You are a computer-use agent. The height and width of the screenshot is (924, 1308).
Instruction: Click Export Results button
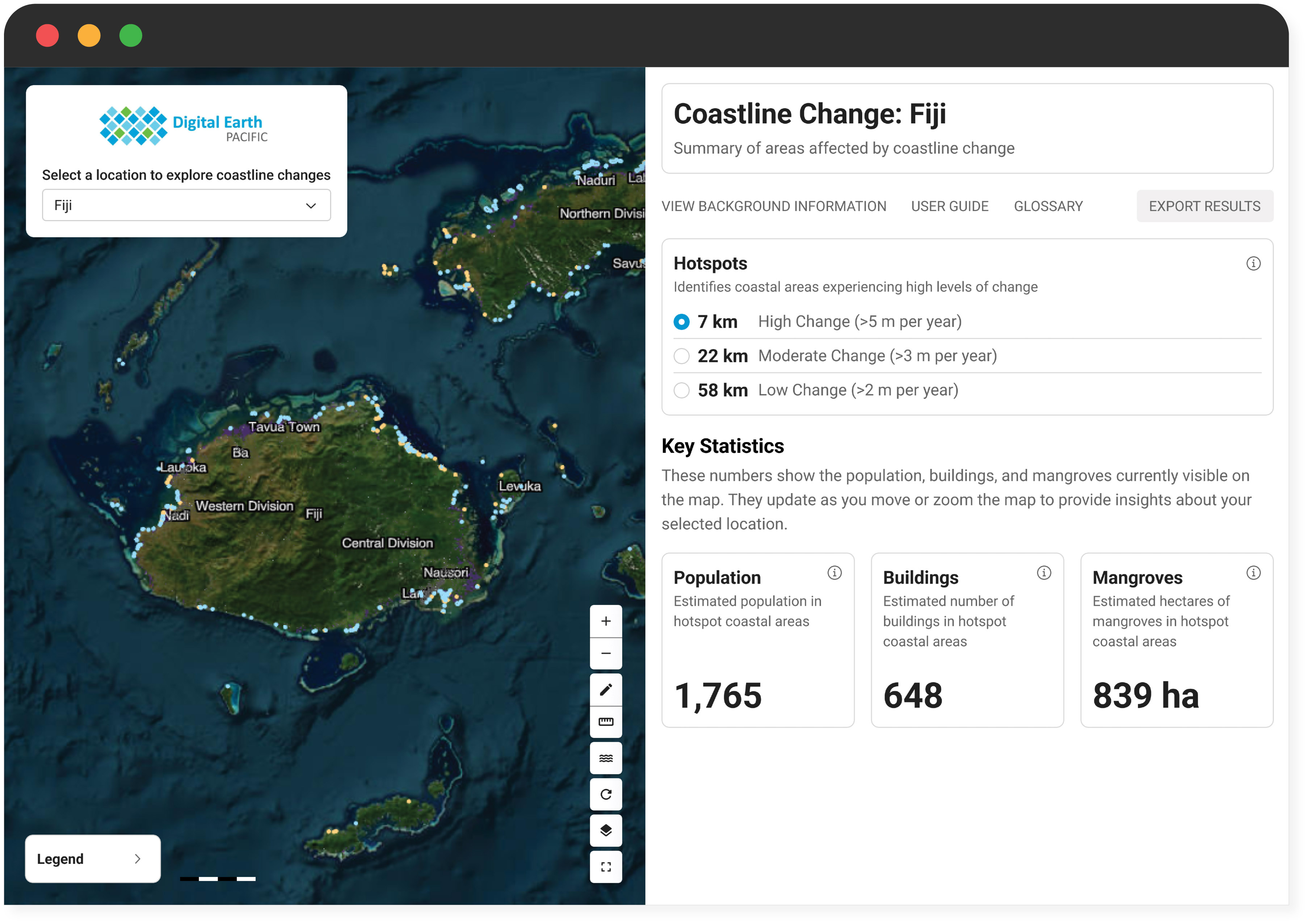coord(1204,206)
